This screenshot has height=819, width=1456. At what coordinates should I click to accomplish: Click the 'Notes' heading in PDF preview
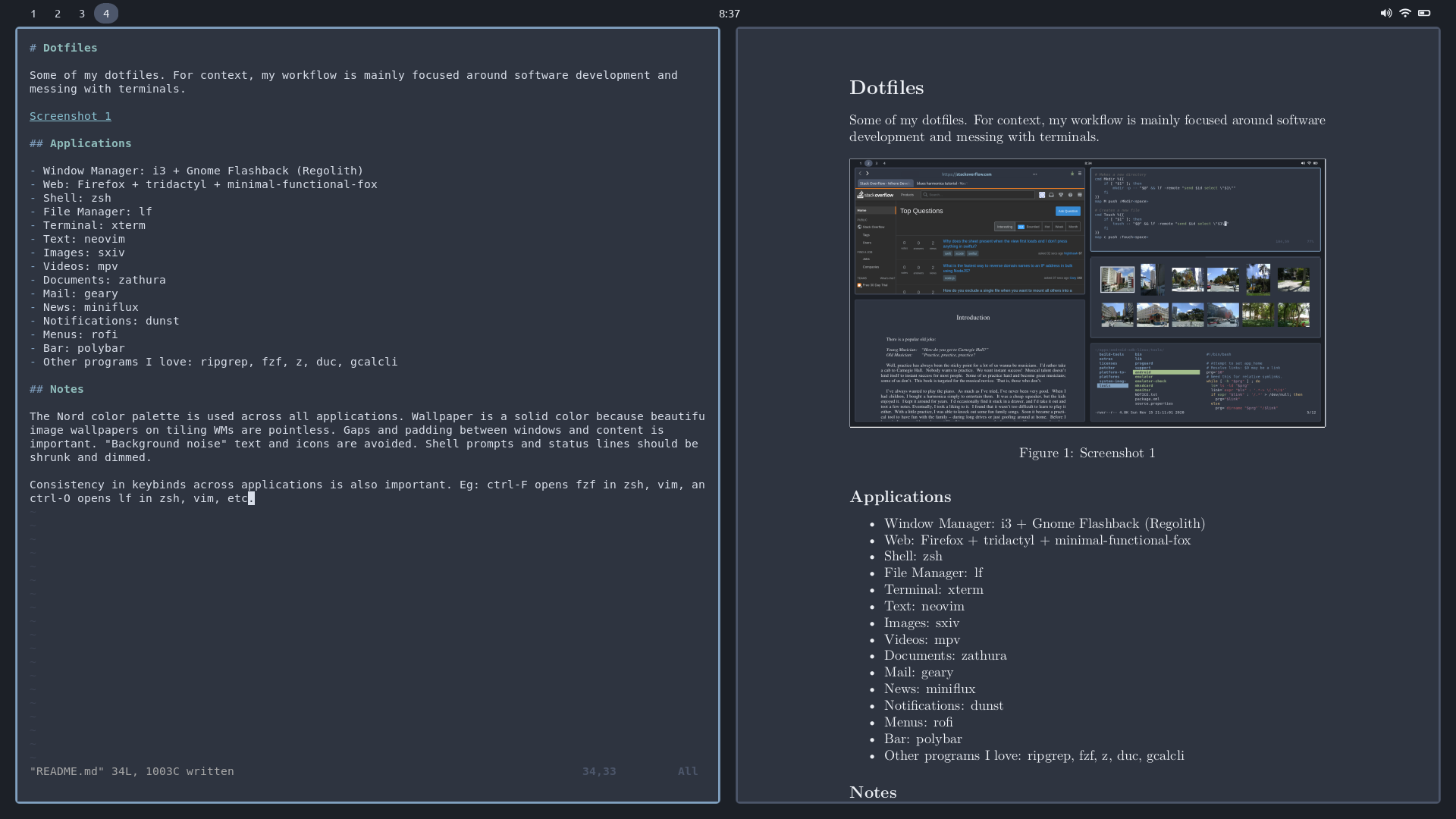pos(873,792)
